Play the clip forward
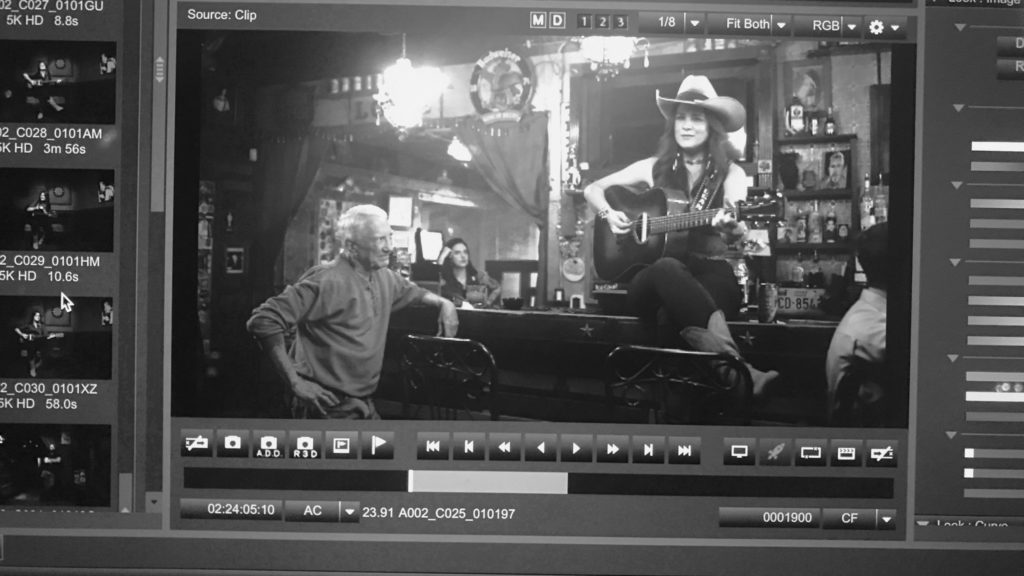 pyautogui.click(x=576, y=449)
